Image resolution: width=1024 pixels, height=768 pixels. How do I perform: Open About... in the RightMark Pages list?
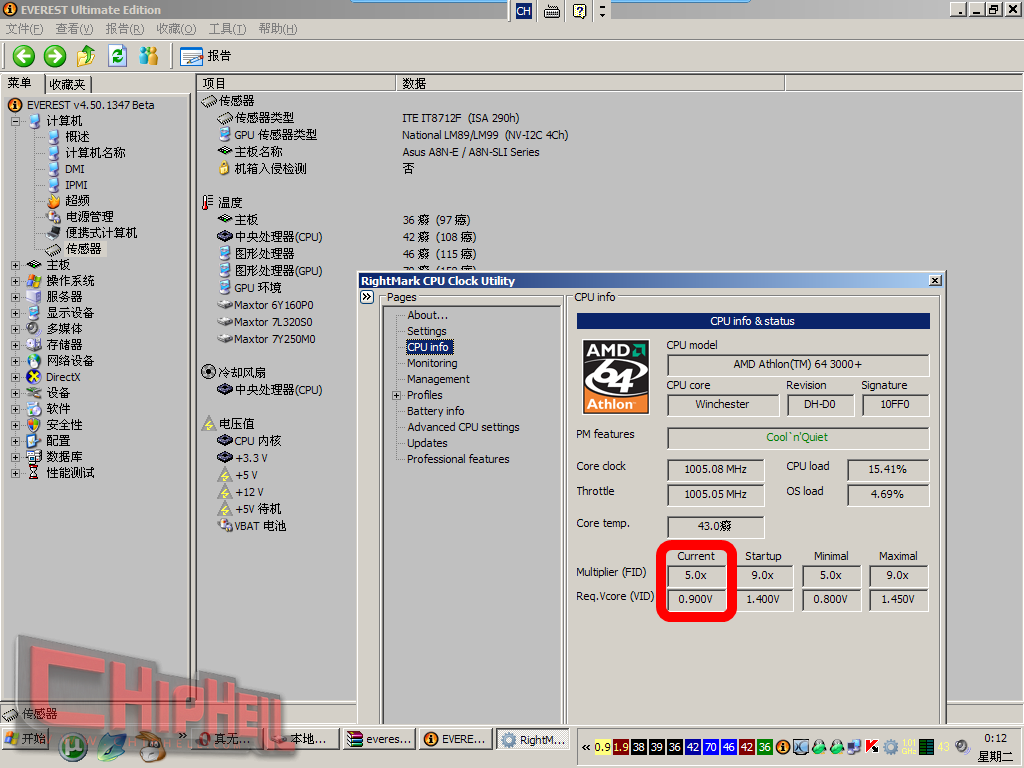pos(427,315)
